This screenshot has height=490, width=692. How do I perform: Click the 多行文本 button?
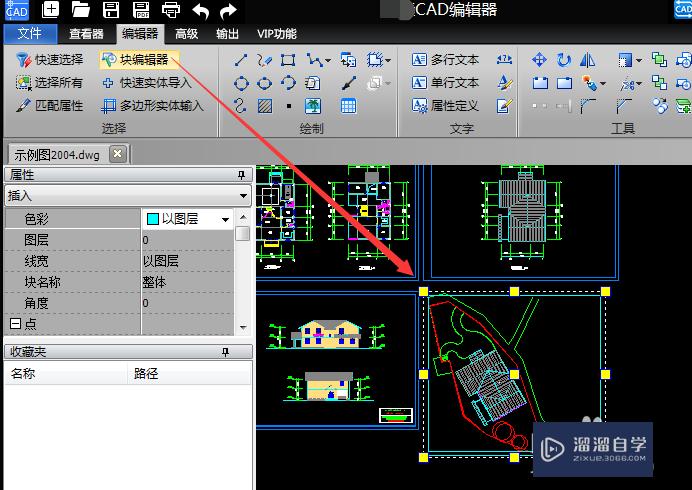[x=446, y=60]
